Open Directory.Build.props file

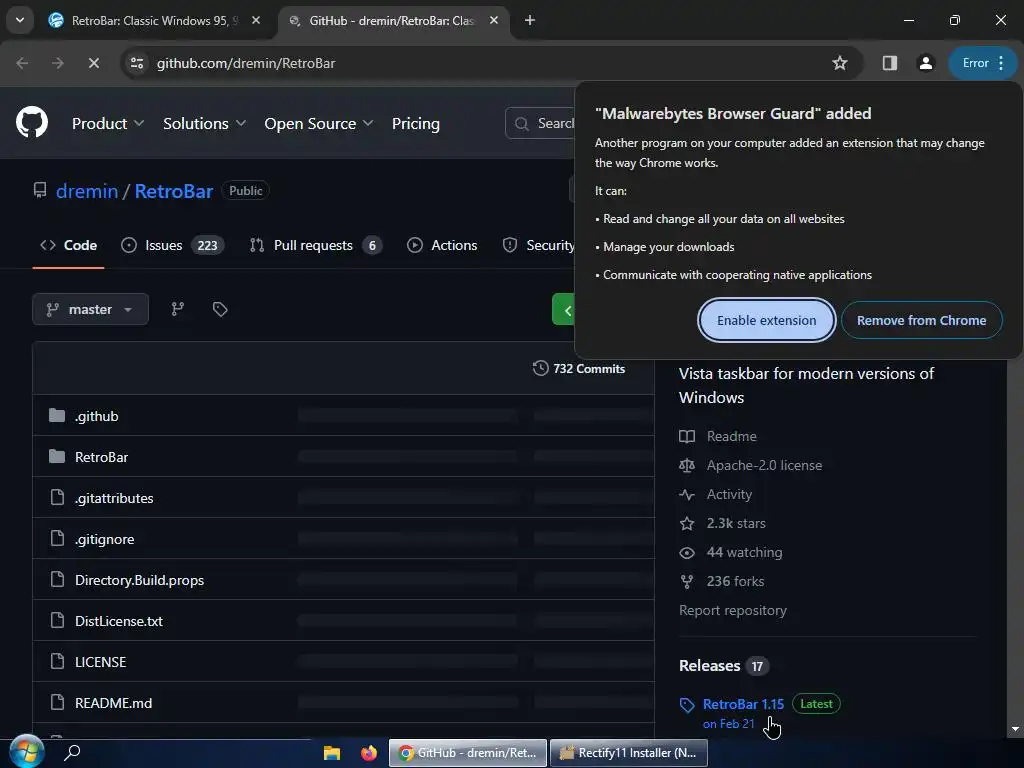click(139, 580)
